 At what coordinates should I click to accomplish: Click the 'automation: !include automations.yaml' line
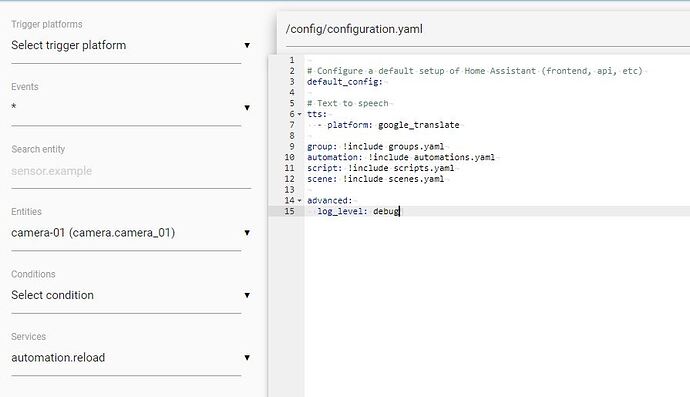coord(401,157)
